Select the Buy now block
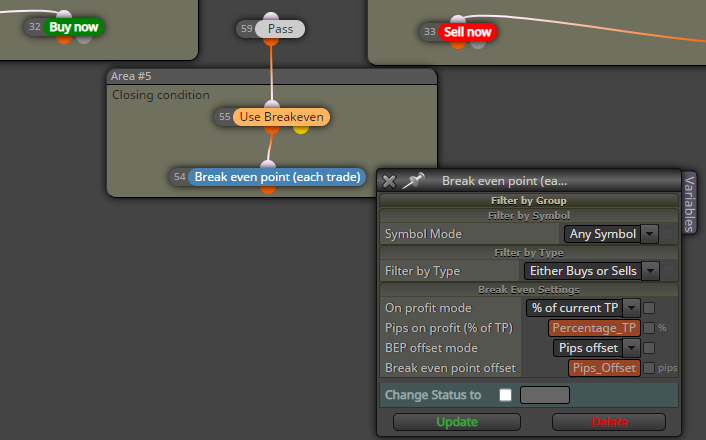The image size is (706, 440). (x=74, y=27)
